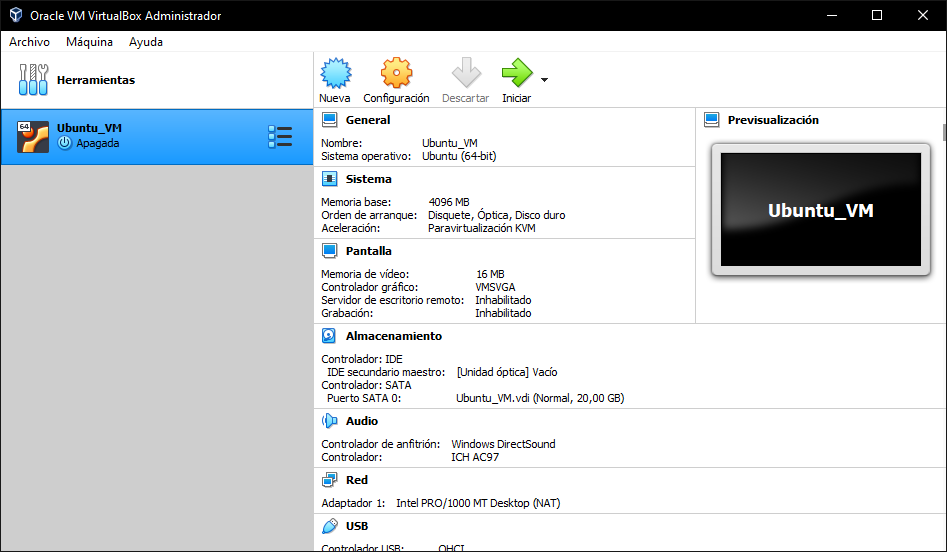This screenshot has width=947, height=552.
Task: Click the "Controlador: SATA" line
Action: tap(366, 385)
